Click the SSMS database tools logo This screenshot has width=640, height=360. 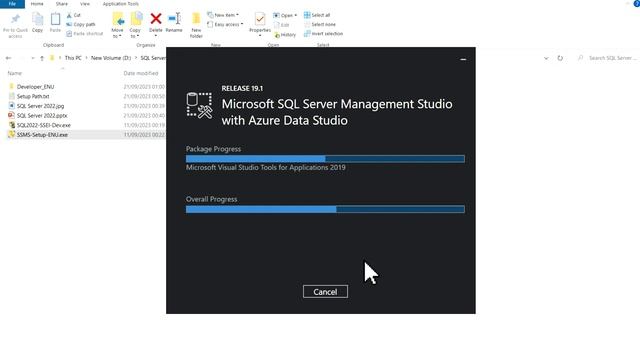click(x=199, y=106)
